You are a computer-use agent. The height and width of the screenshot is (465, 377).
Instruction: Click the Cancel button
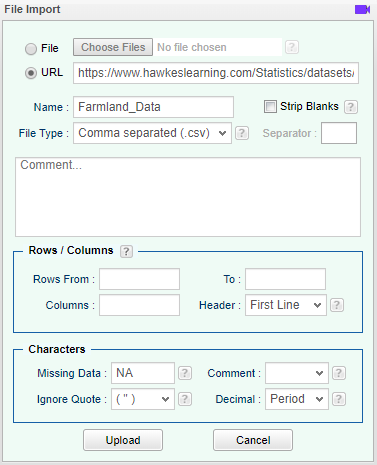(x=253, y=440)
